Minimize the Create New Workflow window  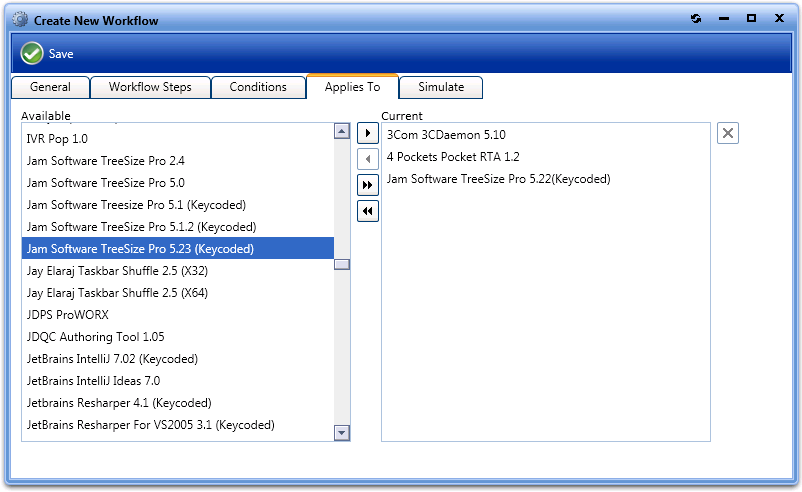[x=724, y=19]
